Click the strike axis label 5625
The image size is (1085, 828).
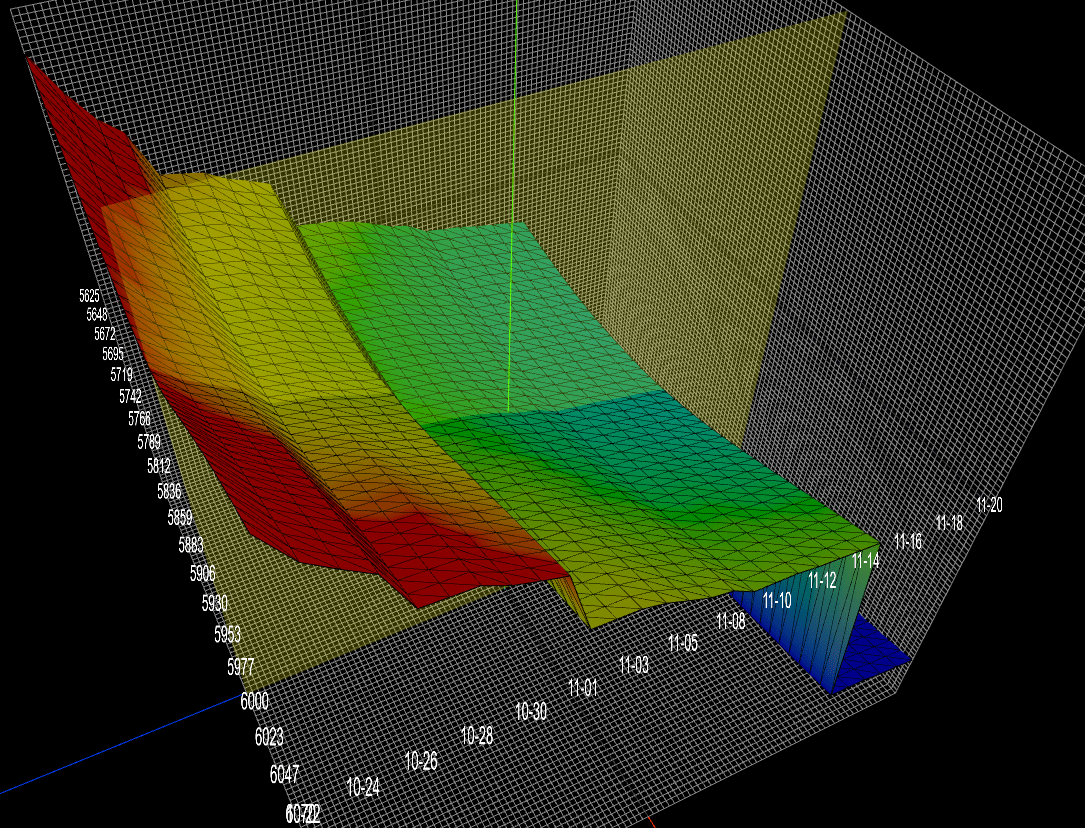tap(89, 296)
